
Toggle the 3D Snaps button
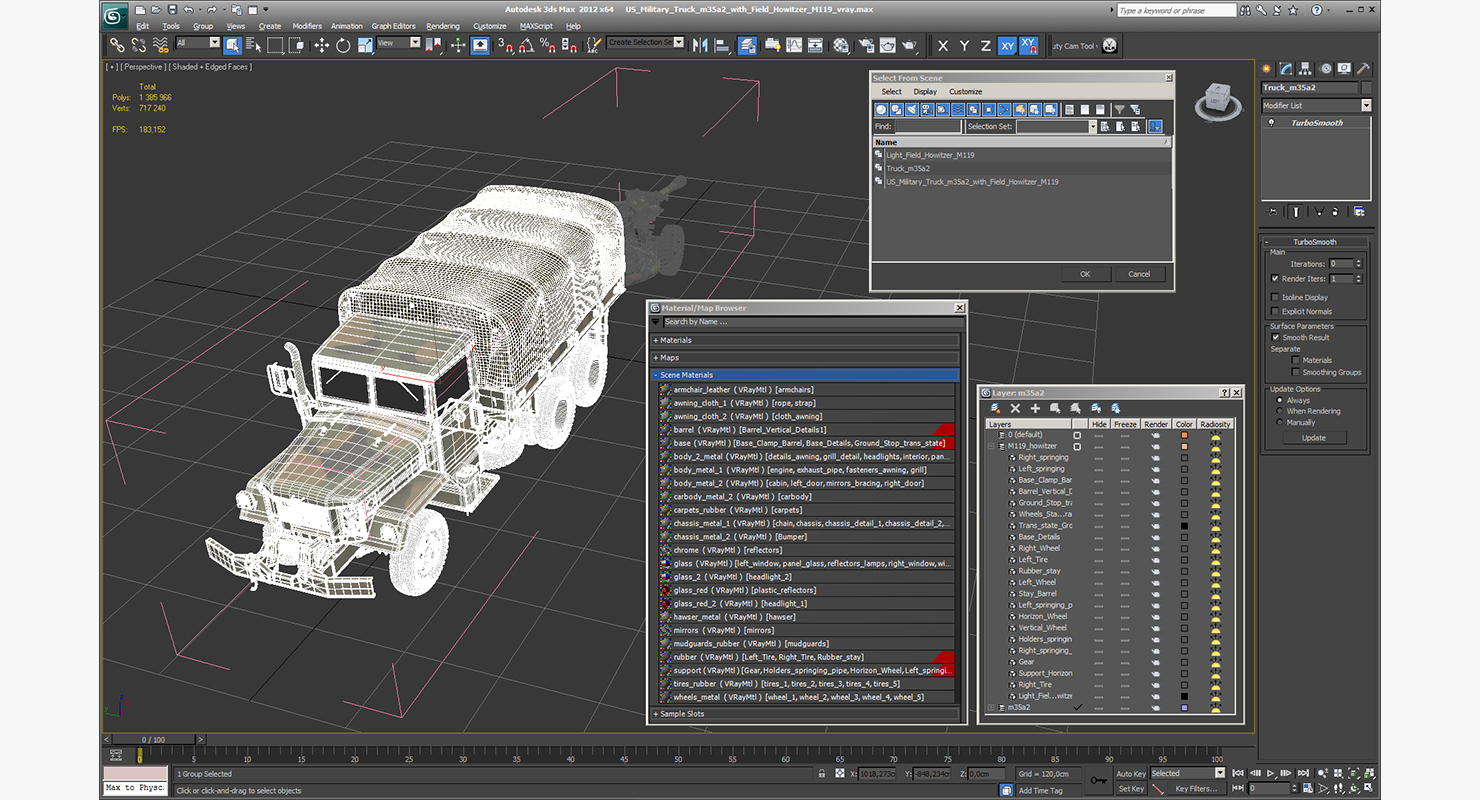click(x=506, y=45)
